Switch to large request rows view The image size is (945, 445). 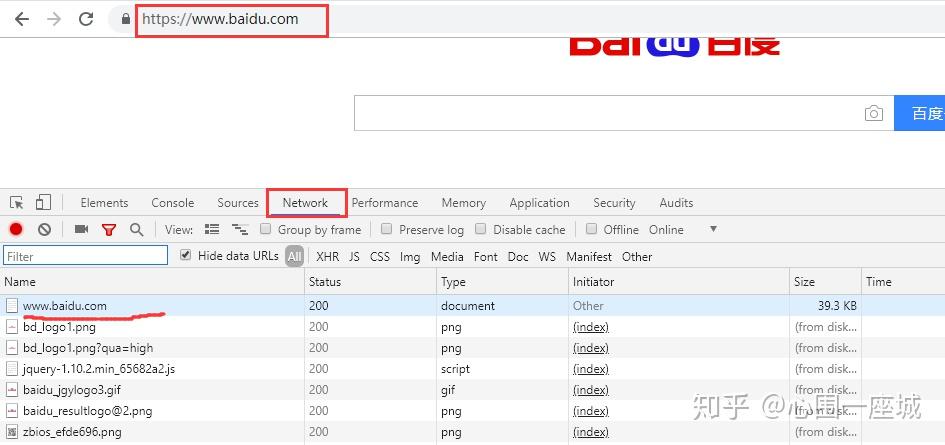(x=211, y=230)
